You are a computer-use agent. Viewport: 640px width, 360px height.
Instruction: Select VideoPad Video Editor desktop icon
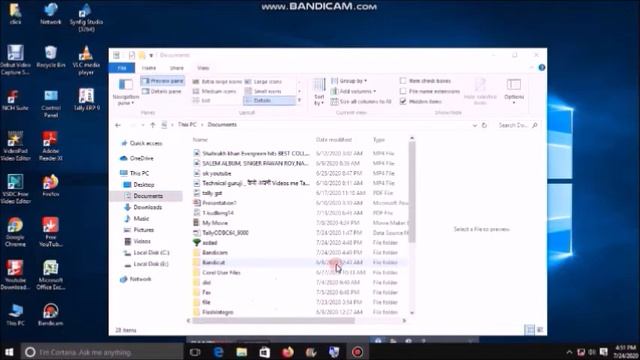(16, 146)
